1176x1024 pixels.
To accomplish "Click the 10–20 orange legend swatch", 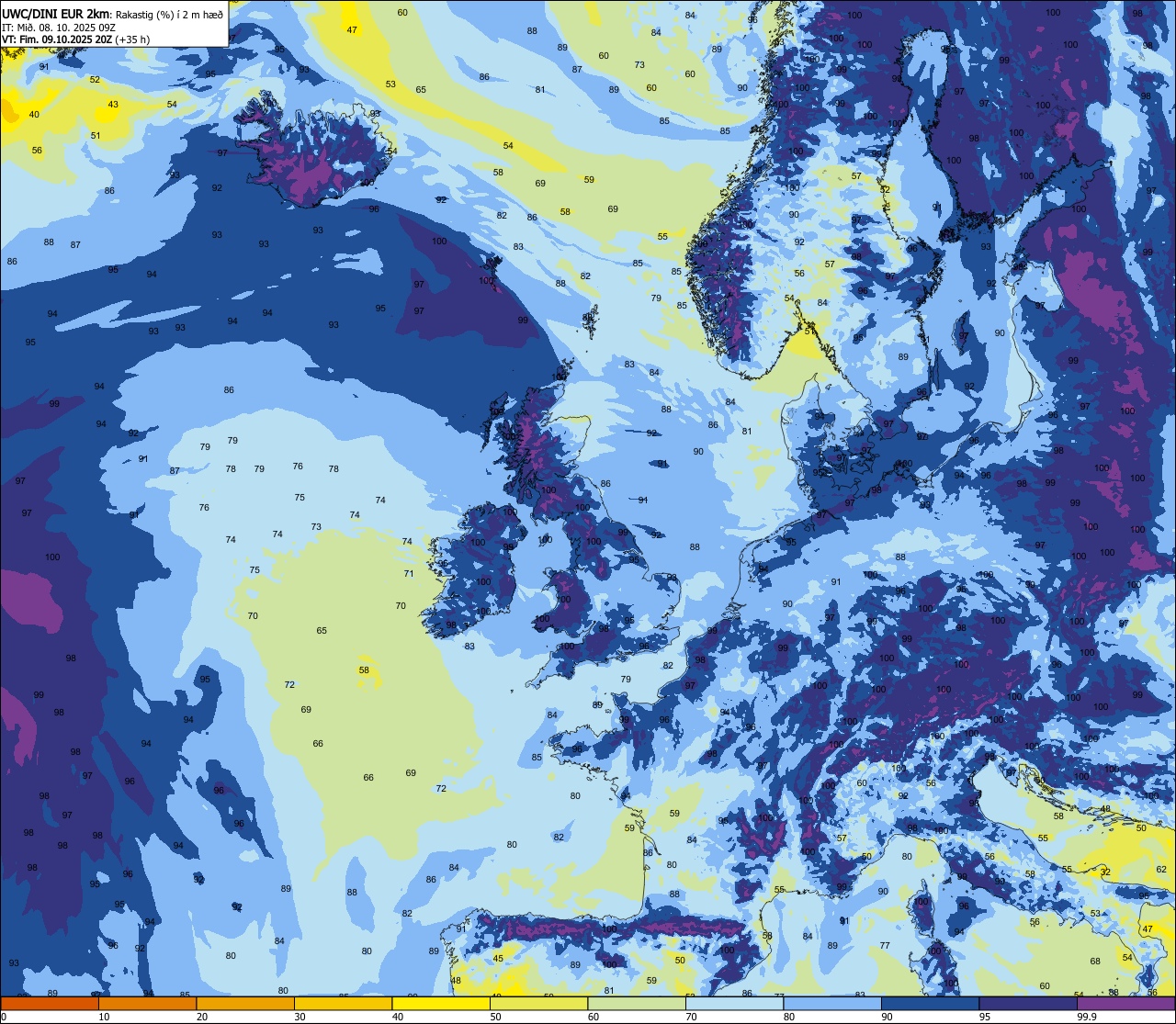I will click(147, 1004).
